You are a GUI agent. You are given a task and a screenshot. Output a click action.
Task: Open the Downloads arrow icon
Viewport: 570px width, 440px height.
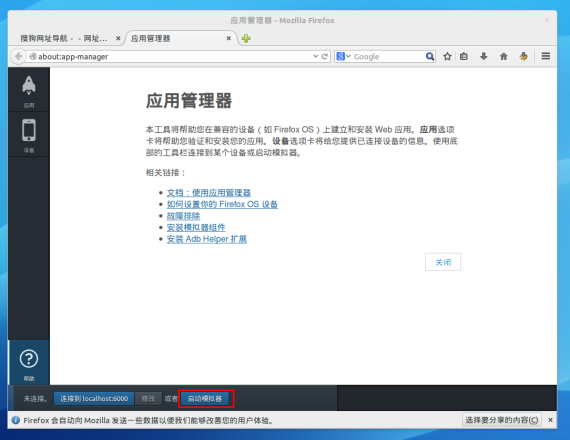(483, 56)
